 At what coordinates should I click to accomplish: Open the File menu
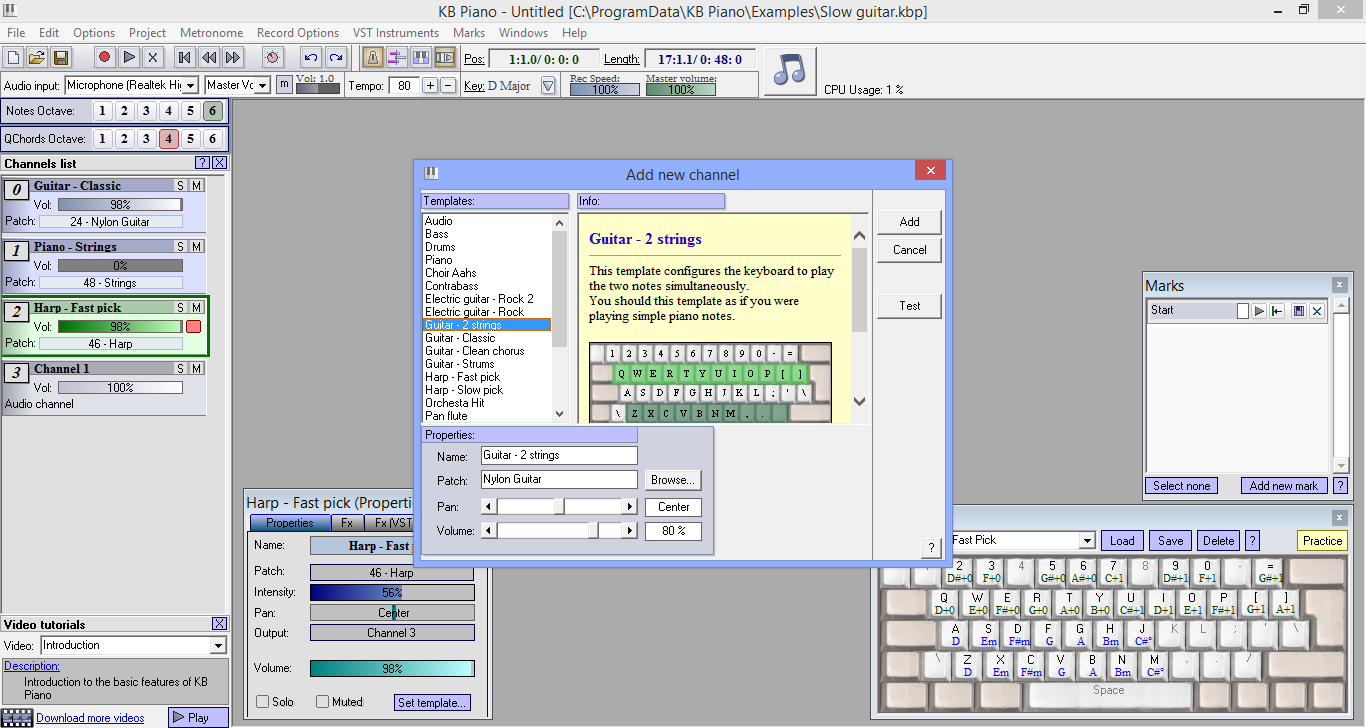[16, 33]
